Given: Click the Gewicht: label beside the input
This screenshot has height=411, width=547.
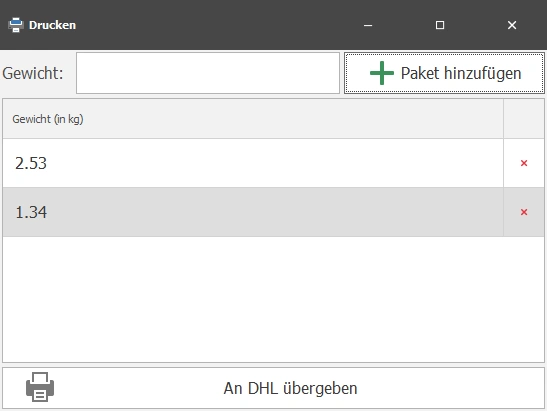Looking at the screenshot, I should tap(33, 73).
